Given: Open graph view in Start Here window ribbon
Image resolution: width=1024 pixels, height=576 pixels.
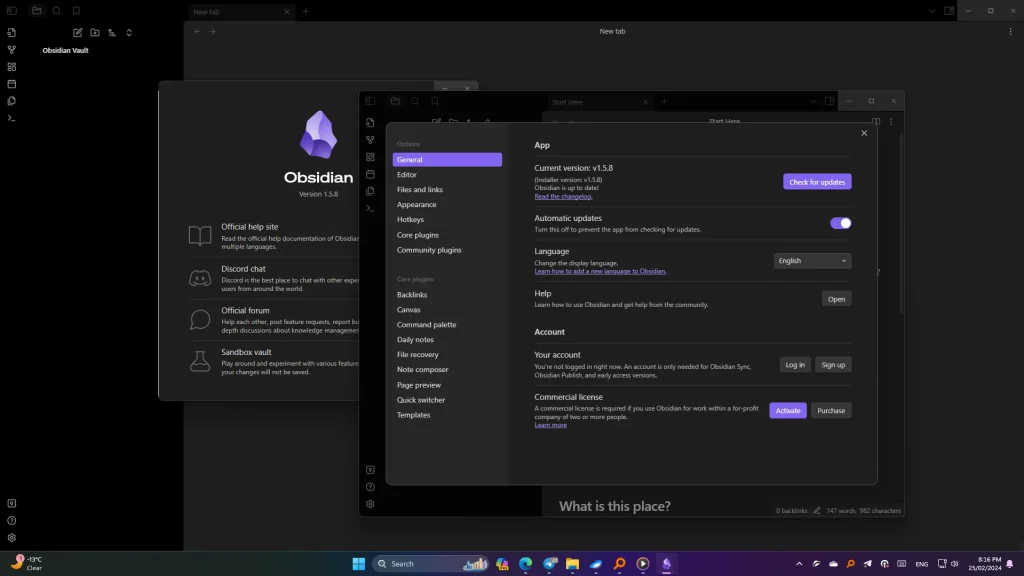Looking at the screenshot, I should pyautogui.click(x=370, y=140).
